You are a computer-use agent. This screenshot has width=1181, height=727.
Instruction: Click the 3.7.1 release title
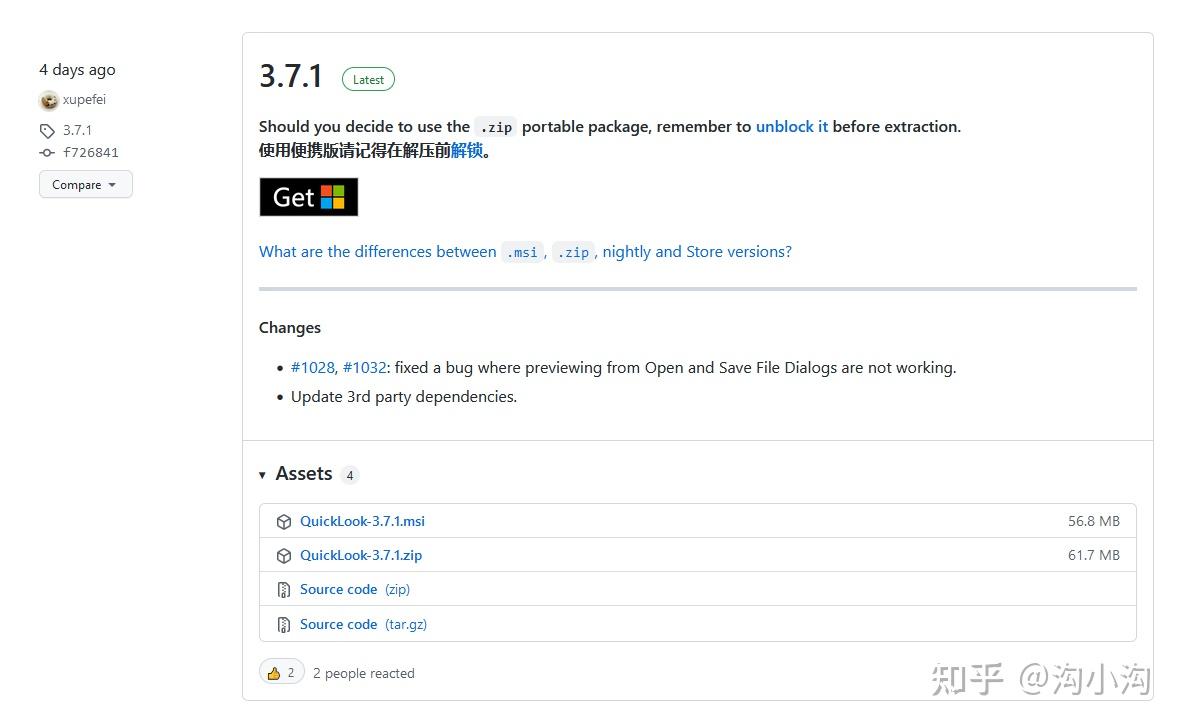(x=291, y=76)
